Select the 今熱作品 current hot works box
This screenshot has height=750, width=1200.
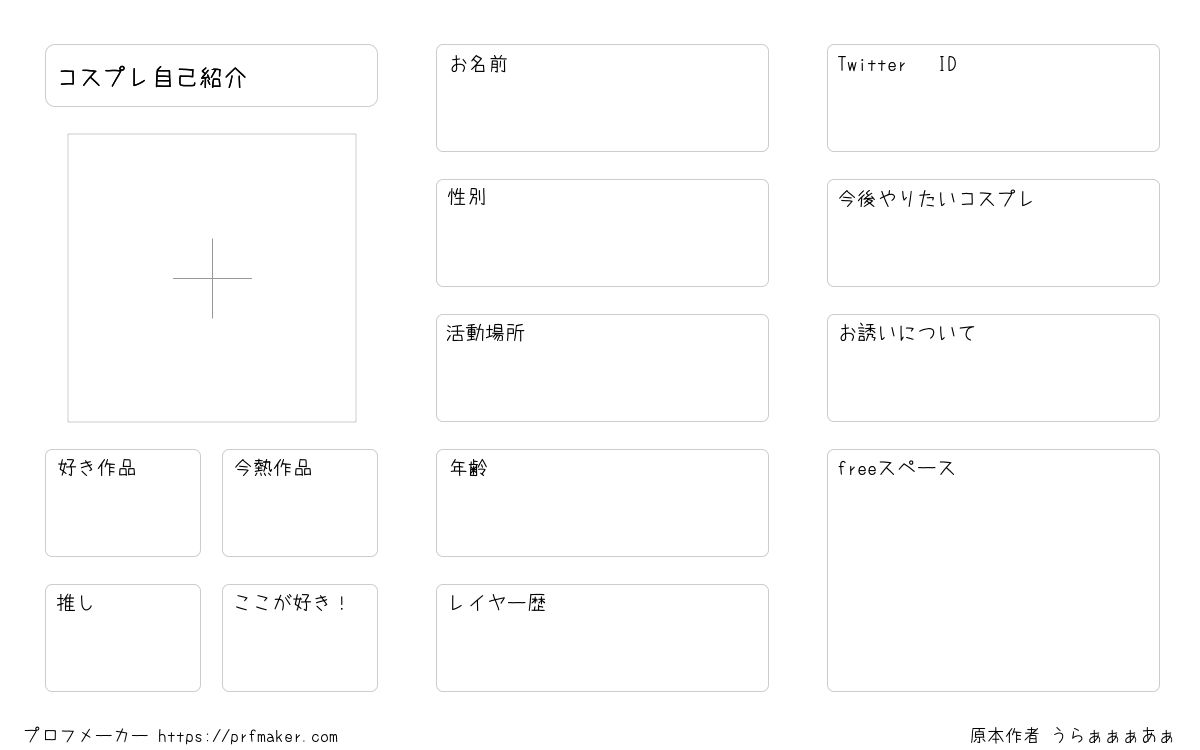pos(300,503)
